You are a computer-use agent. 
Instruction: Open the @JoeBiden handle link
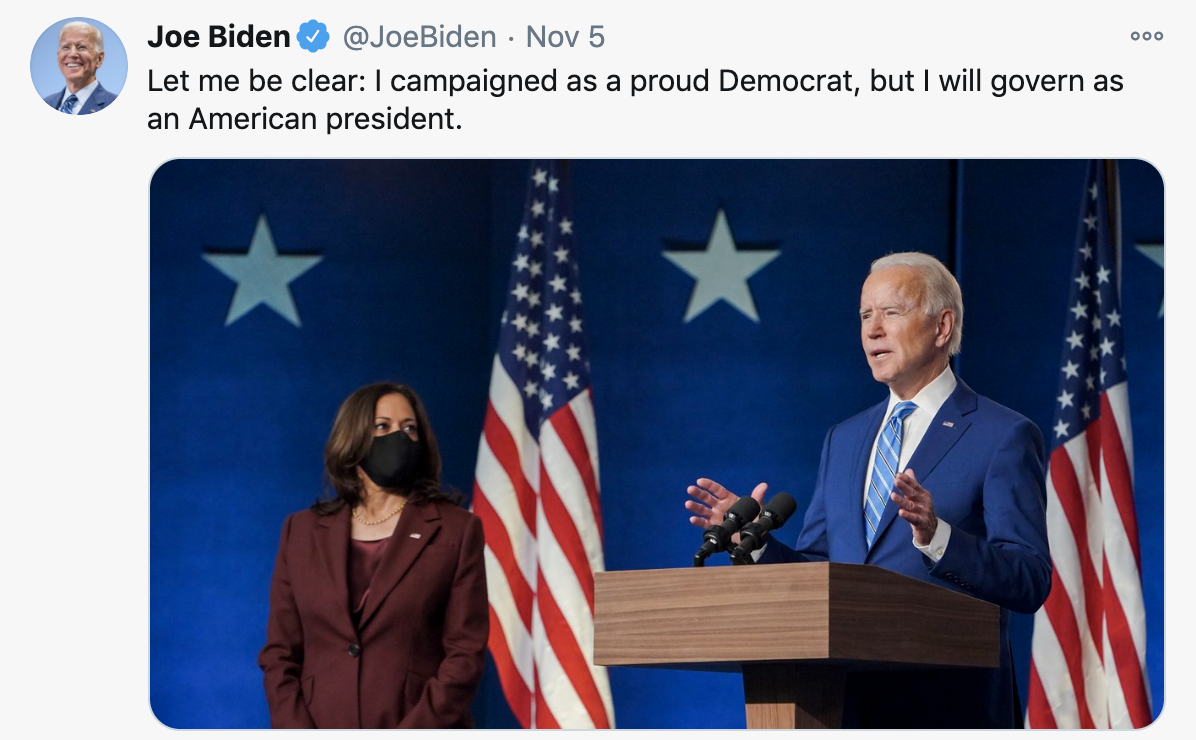click(x=420, y=37)
